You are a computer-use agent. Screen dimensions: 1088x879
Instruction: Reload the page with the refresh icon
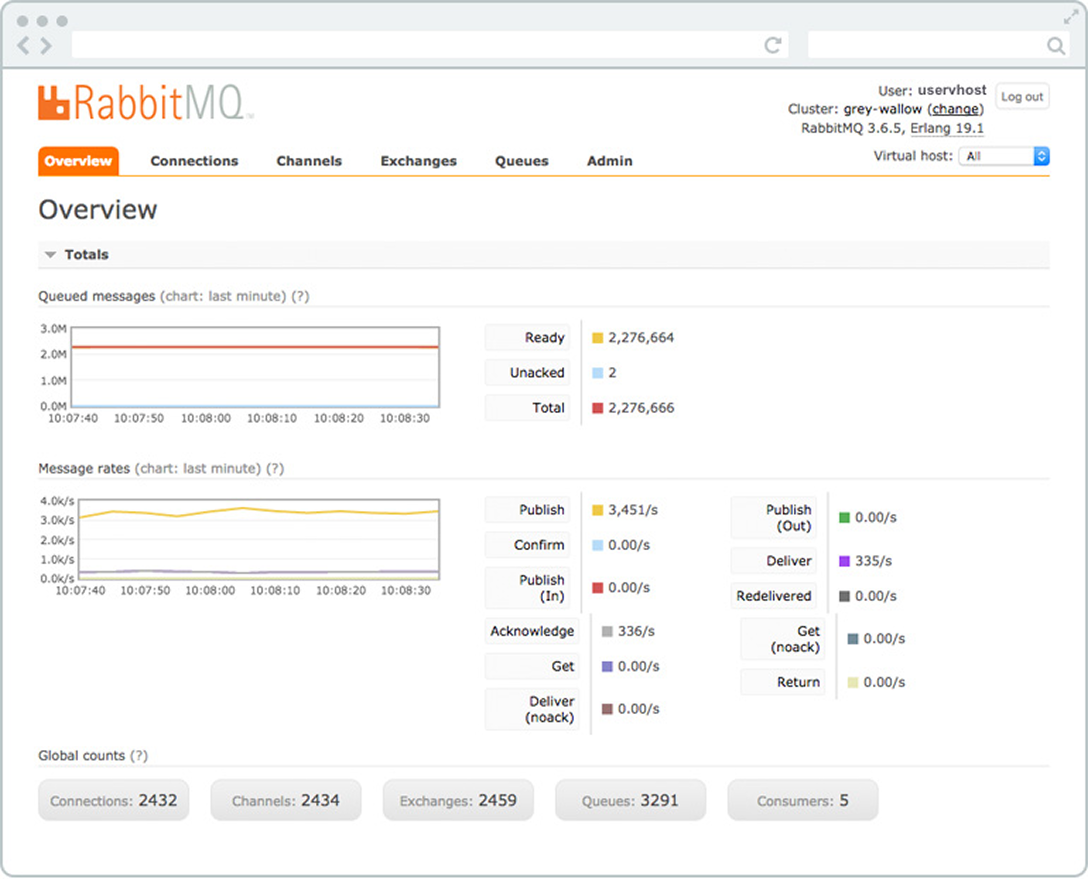point(772,45)
